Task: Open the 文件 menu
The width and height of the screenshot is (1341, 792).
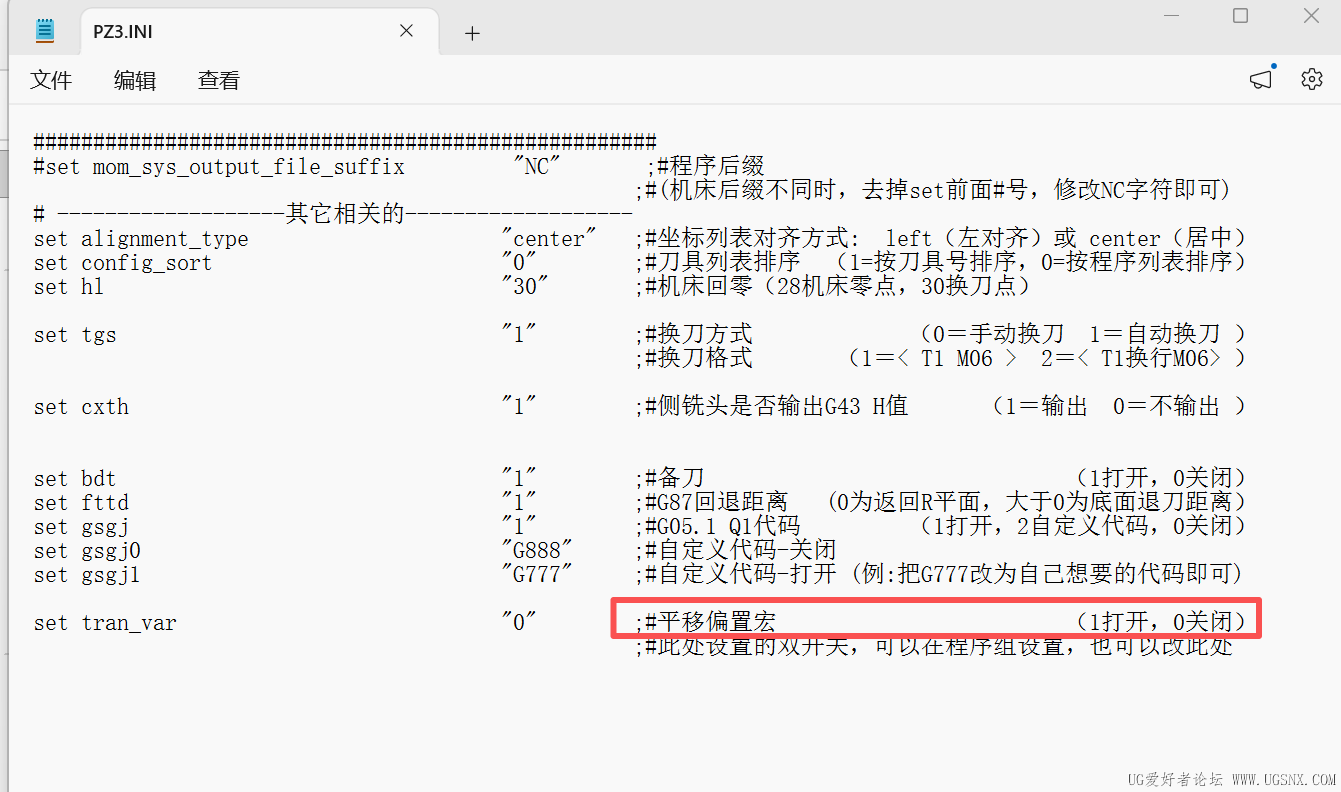Action: [x=51, y=80]
